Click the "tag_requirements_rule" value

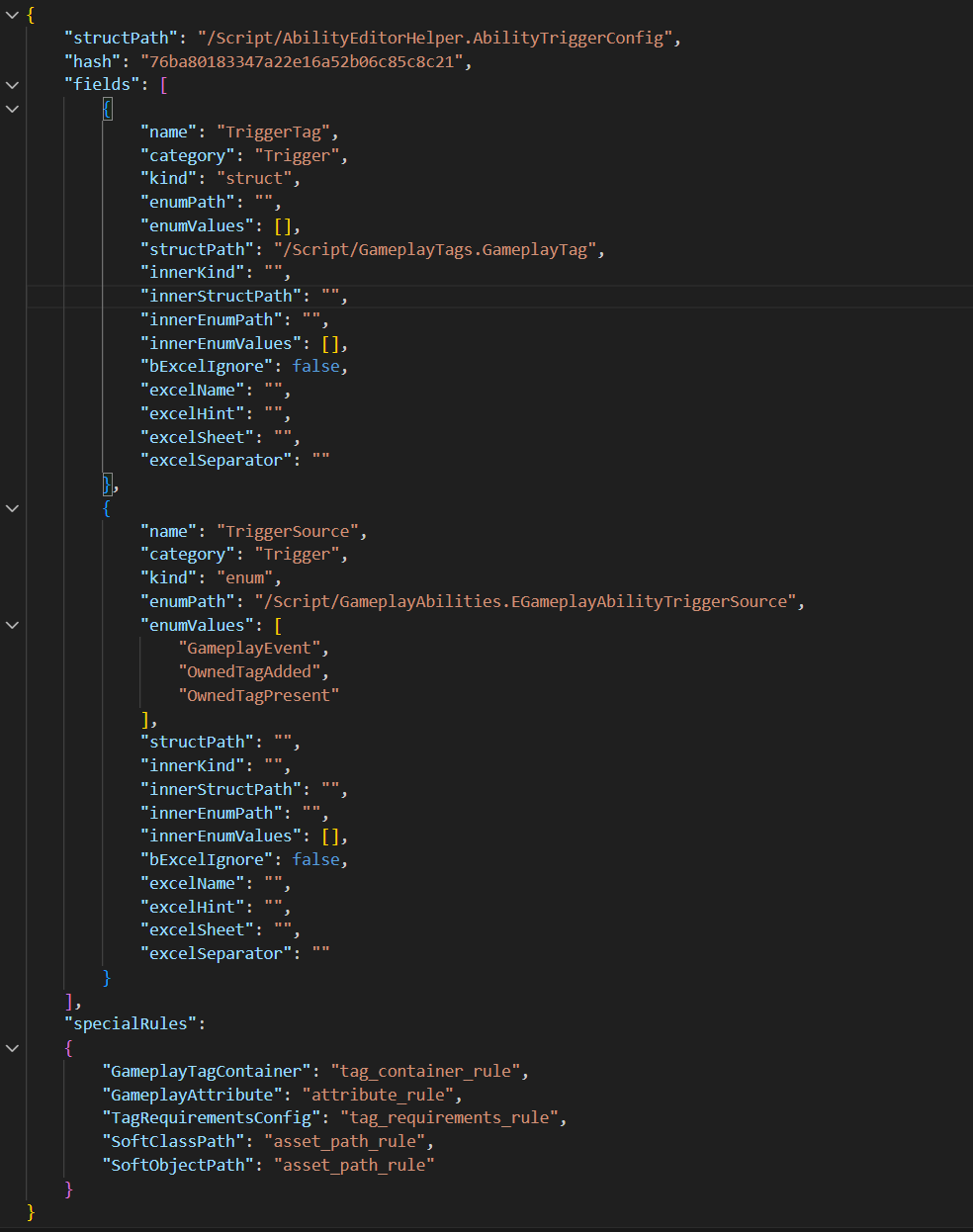click(450, 1117)
